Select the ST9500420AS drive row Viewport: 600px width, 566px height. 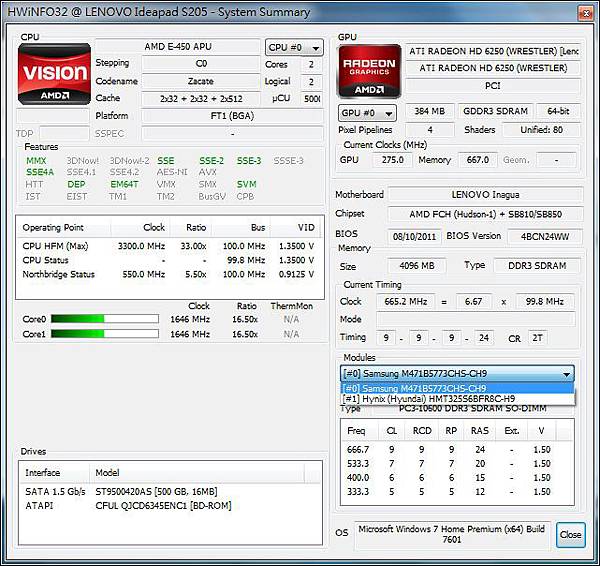[x=170, y=491]
